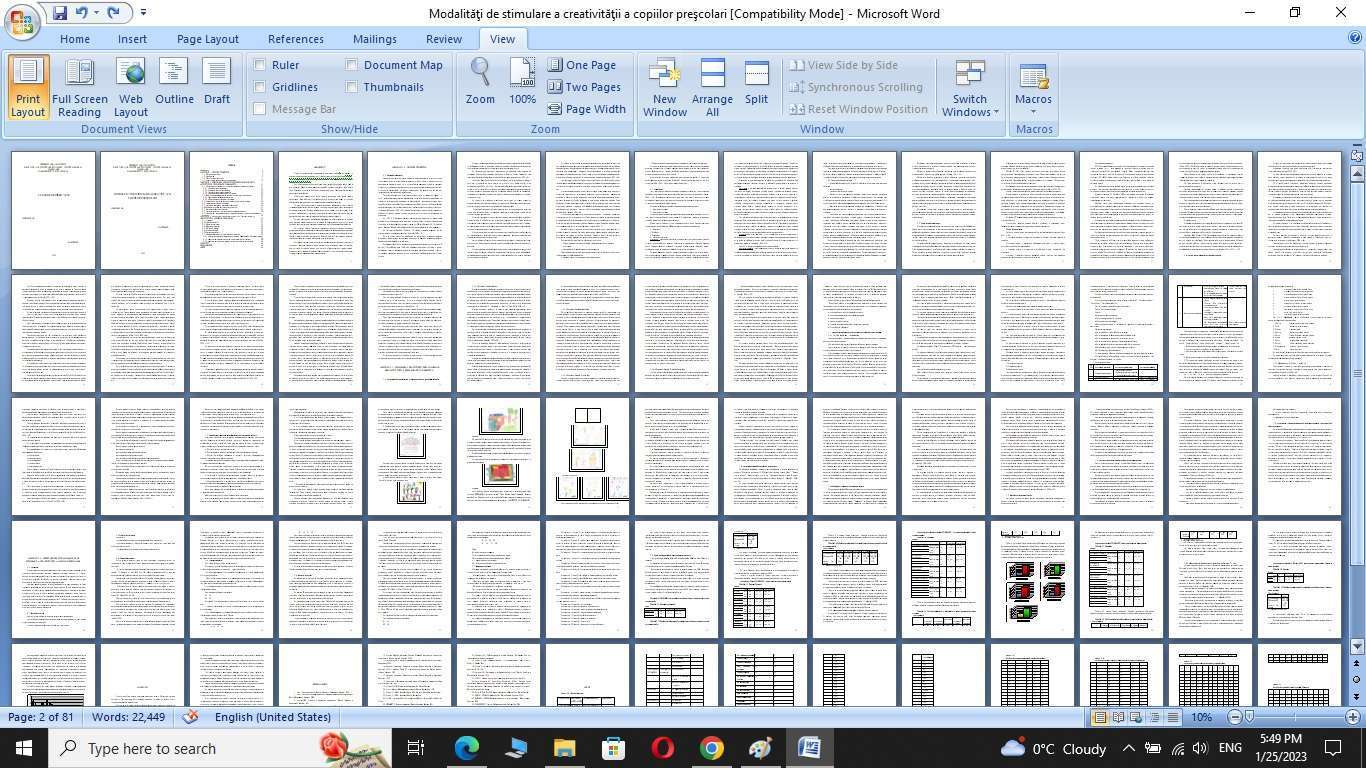Enable the Ruler checkbox
The height and width of the screenshot is (768, 1366).
260,65
